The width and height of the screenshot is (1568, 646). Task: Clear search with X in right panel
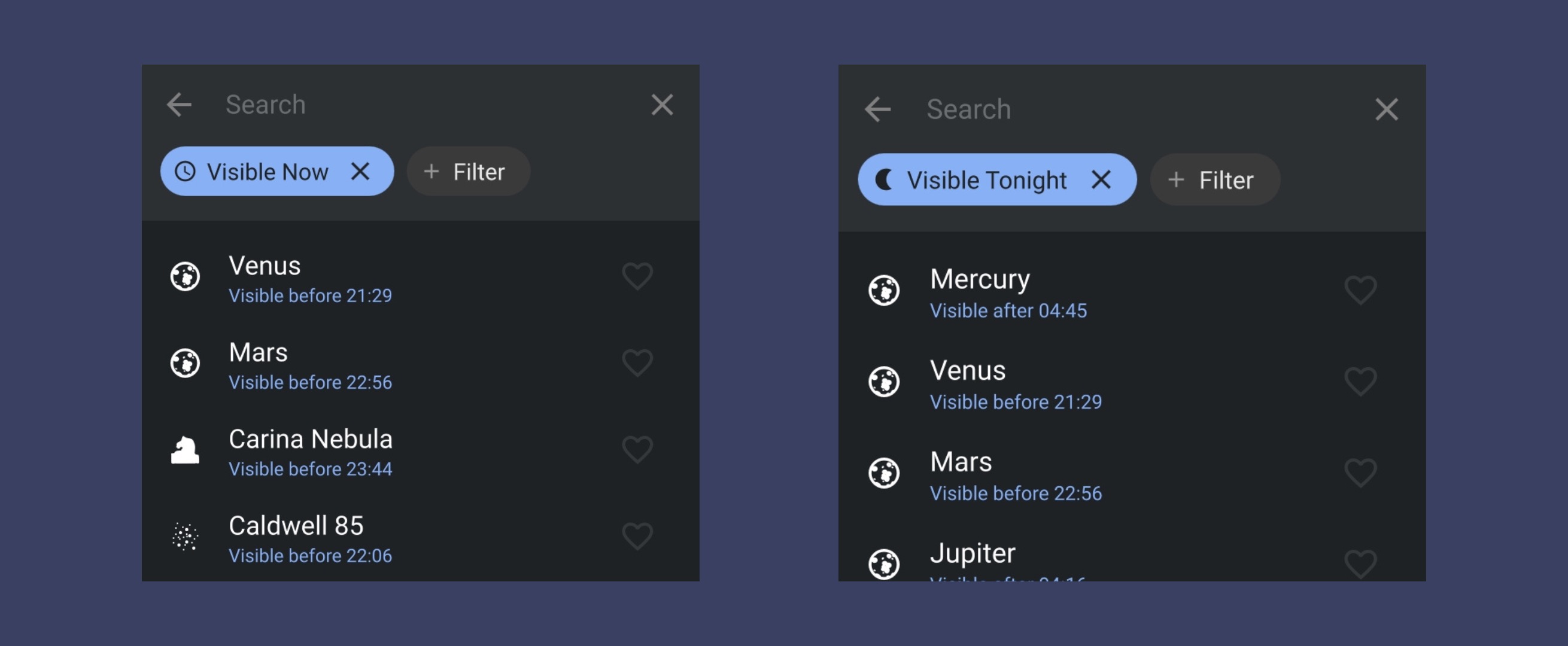tap(1386, 109)
